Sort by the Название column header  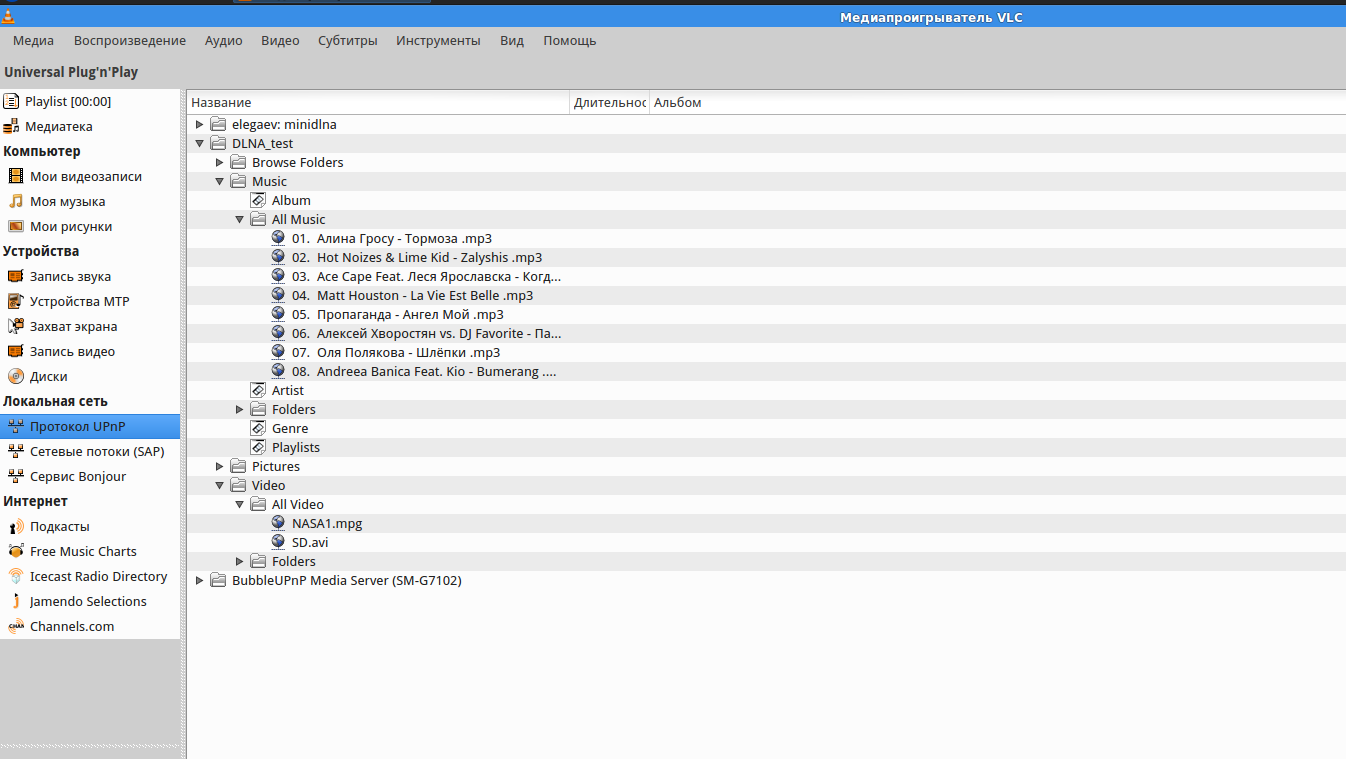click(x=379, y=102)
